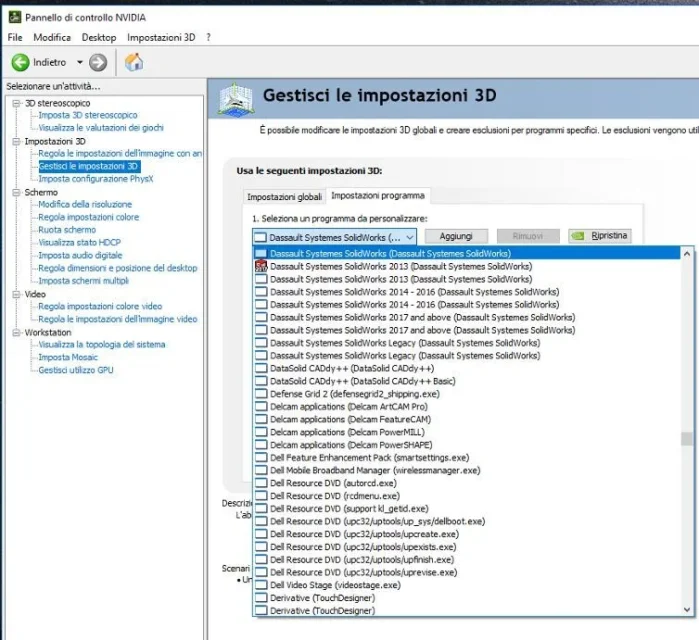The height and width of the screenshot is (640, 699).
Task: Click the NVIDIA logo in title bar
Action: point(15,17)
